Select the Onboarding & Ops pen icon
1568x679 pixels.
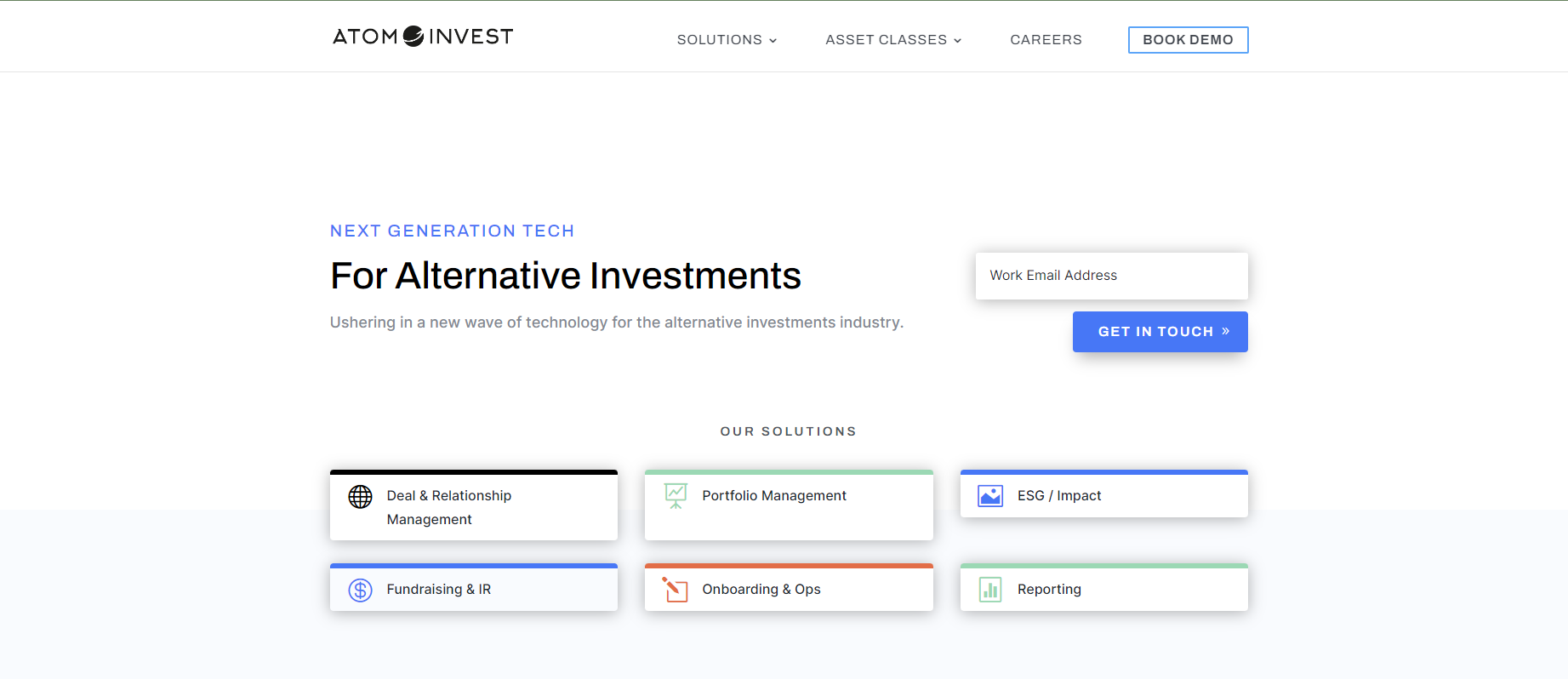[675, 589]
